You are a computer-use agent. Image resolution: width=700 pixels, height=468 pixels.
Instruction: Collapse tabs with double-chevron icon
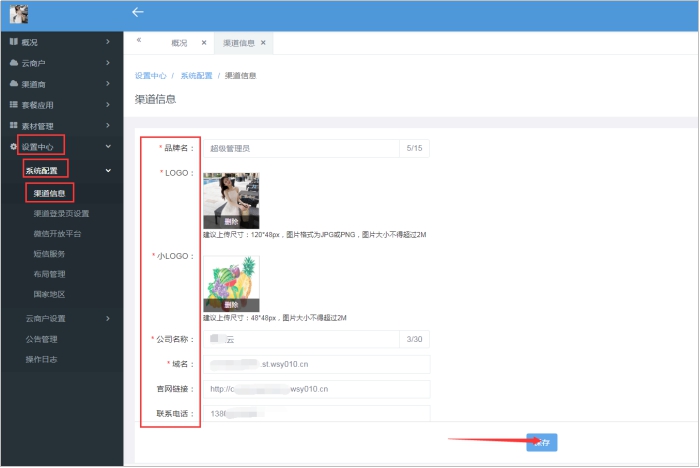tap(139, 40)
